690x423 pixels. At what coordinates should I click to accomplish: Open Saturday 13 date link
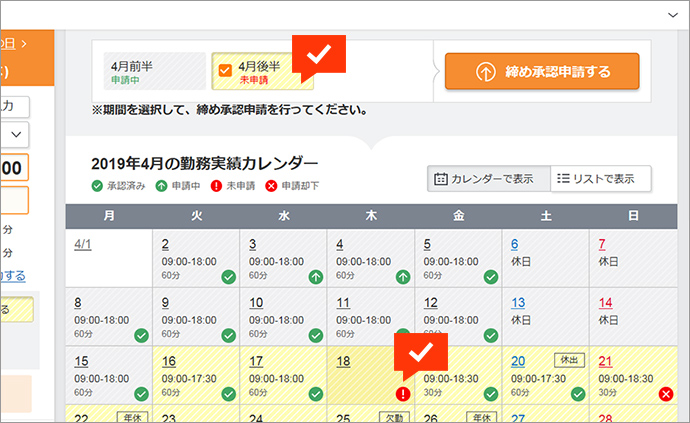pyautogui.click(x=518, y=303)
